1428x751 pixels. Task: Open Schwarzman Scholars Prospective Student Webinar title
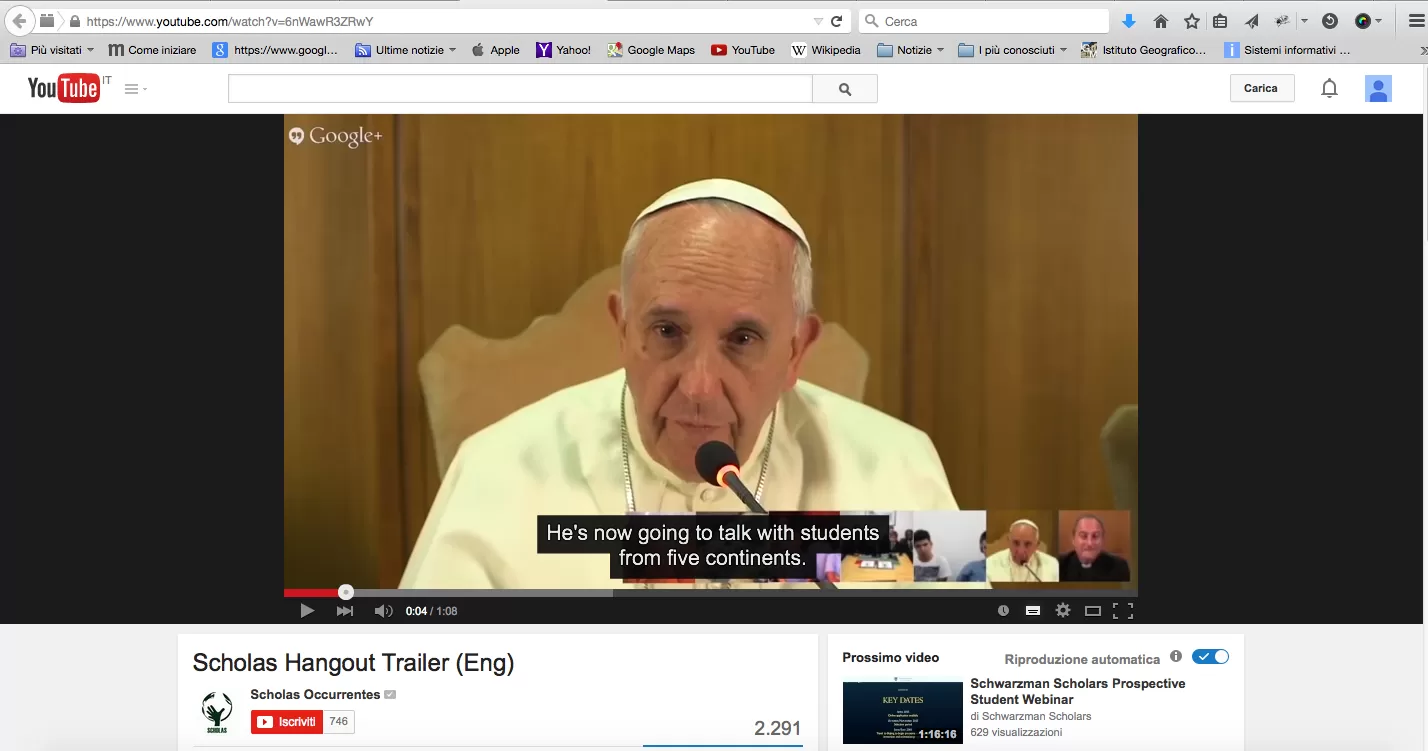coord(1078,691)
